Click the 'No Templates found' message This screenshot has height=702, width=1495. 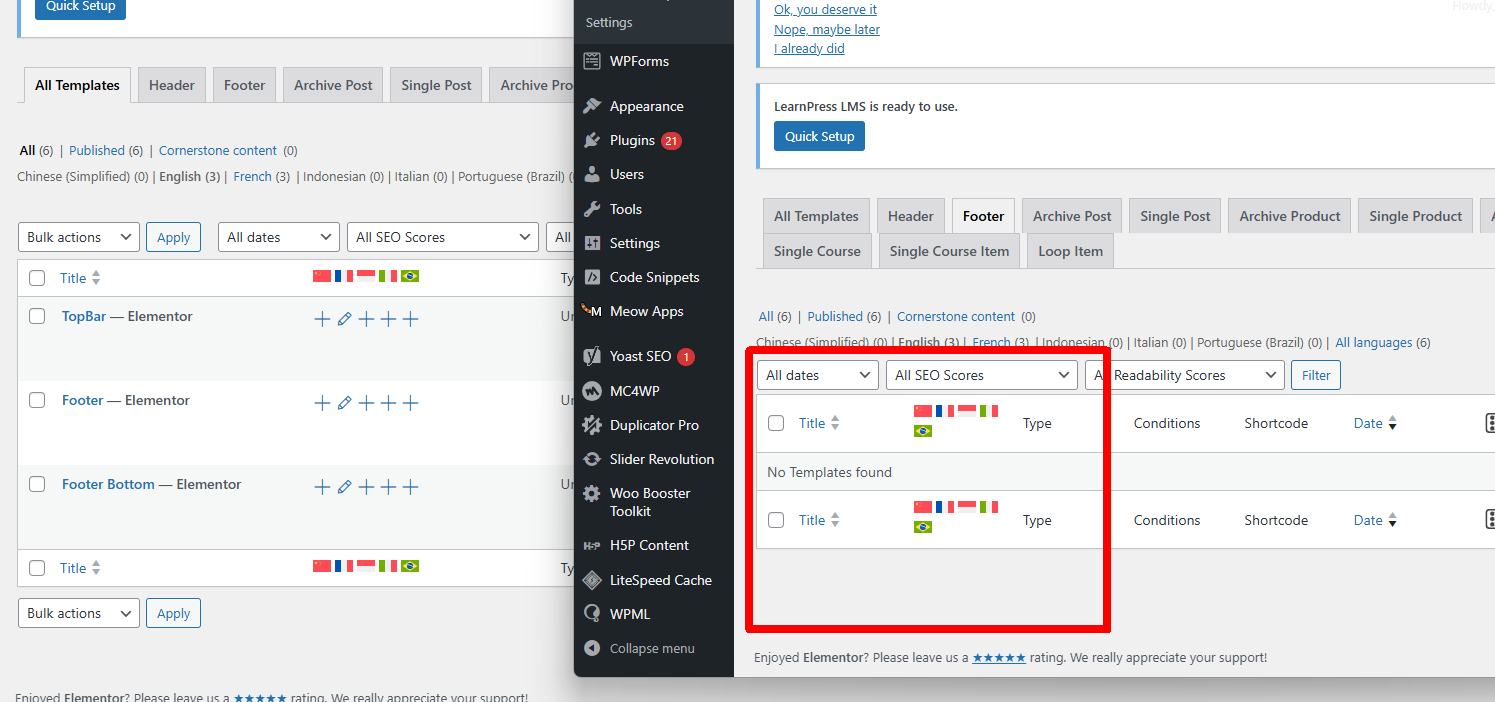tap(829, 472)
